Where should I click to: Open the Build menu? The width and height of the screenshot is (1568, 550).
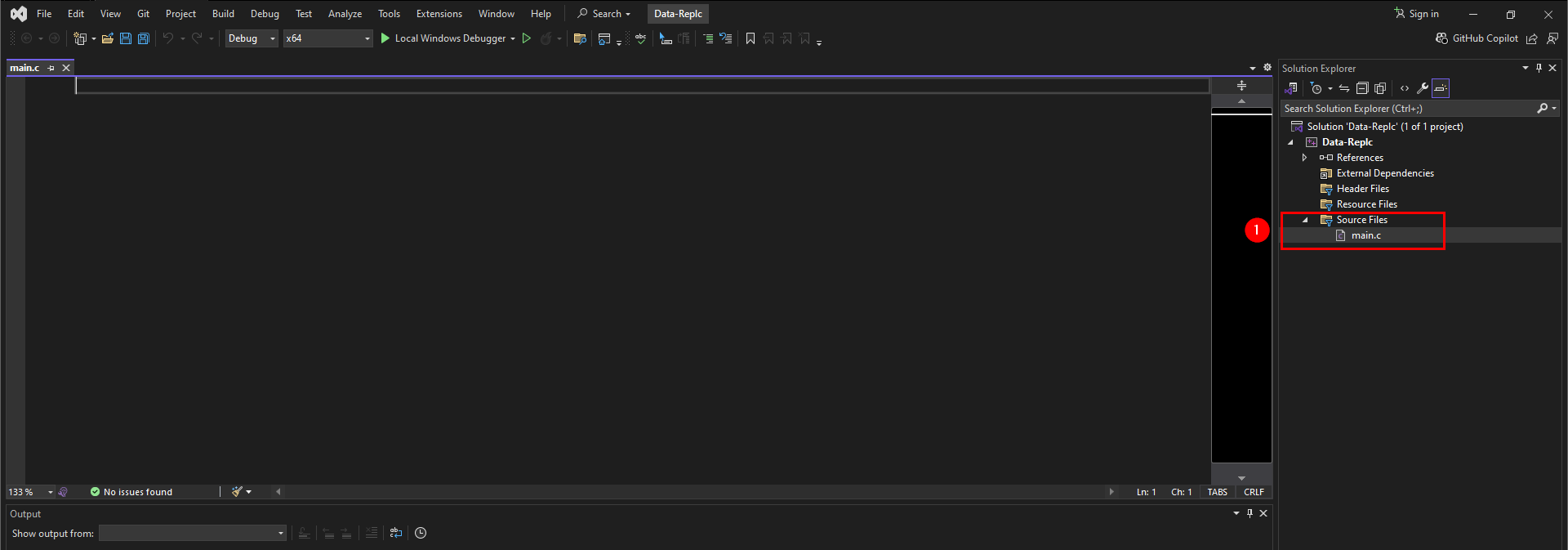(223, 14)
